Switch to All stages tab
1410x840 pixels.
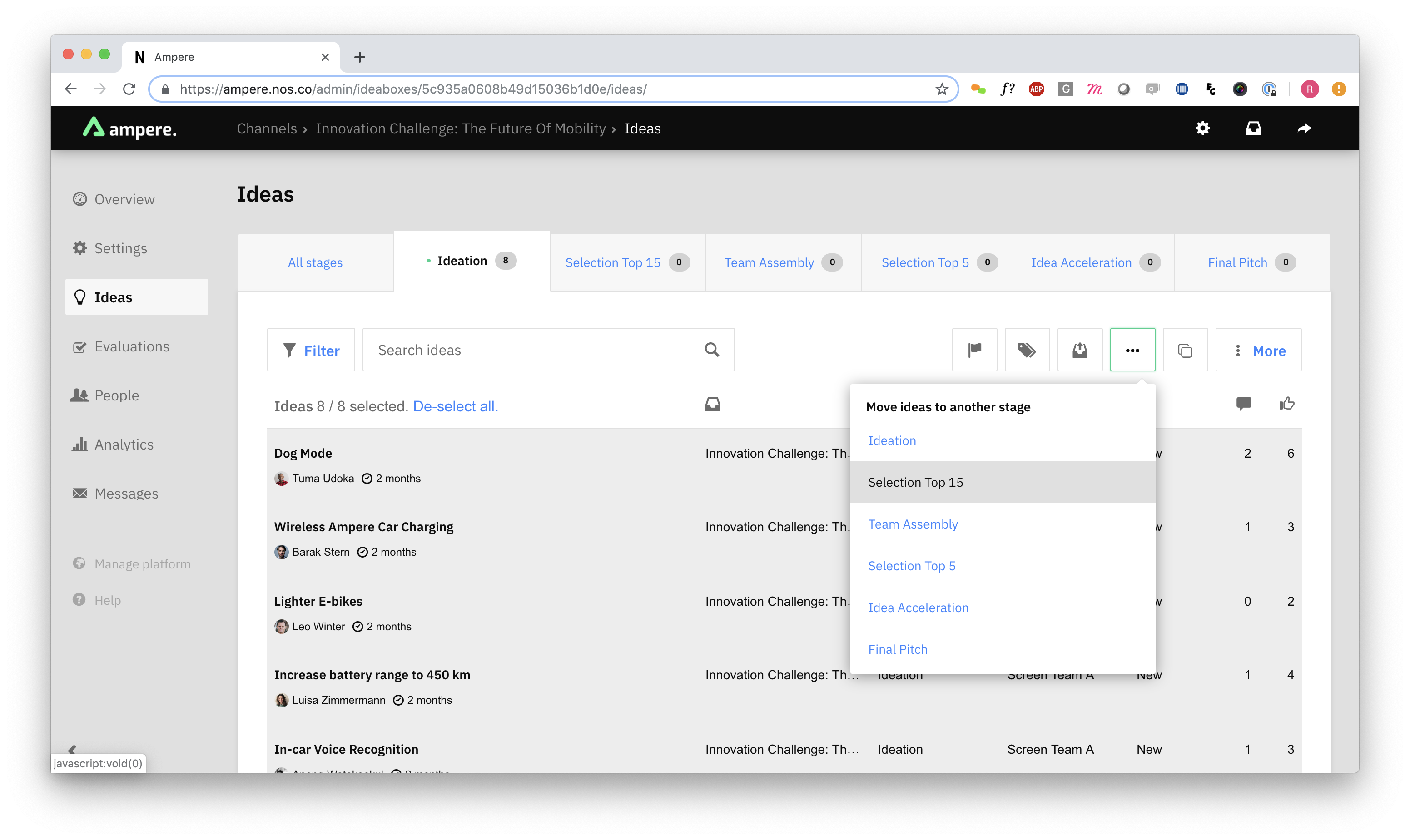pos(315,262)
